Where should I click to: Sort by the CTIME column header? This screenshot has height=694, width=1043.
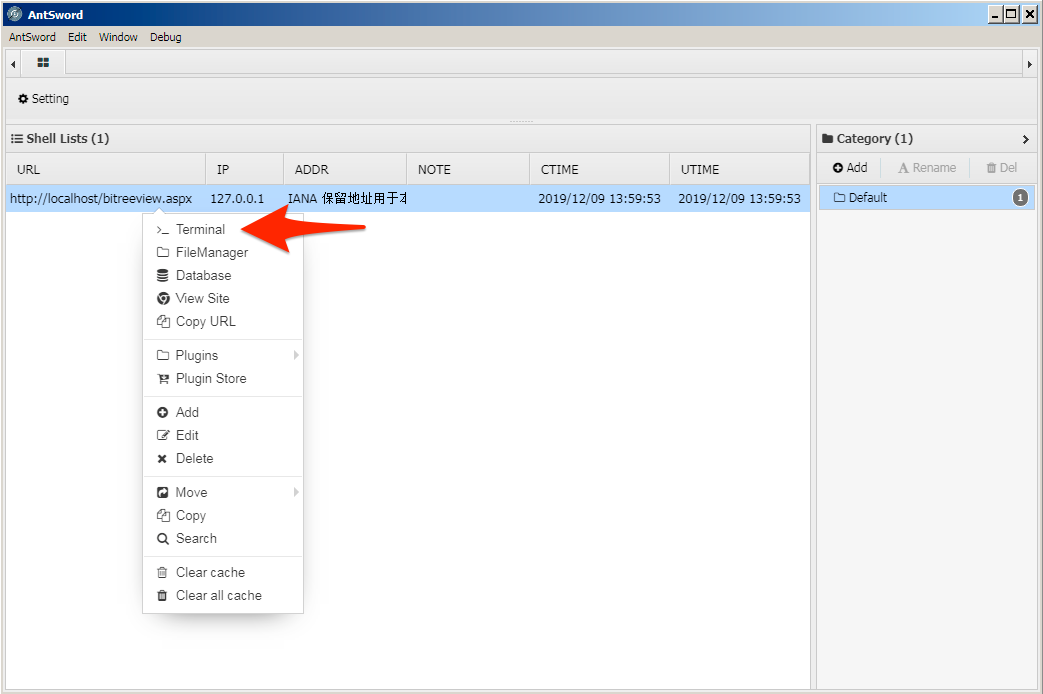(599, 170)
